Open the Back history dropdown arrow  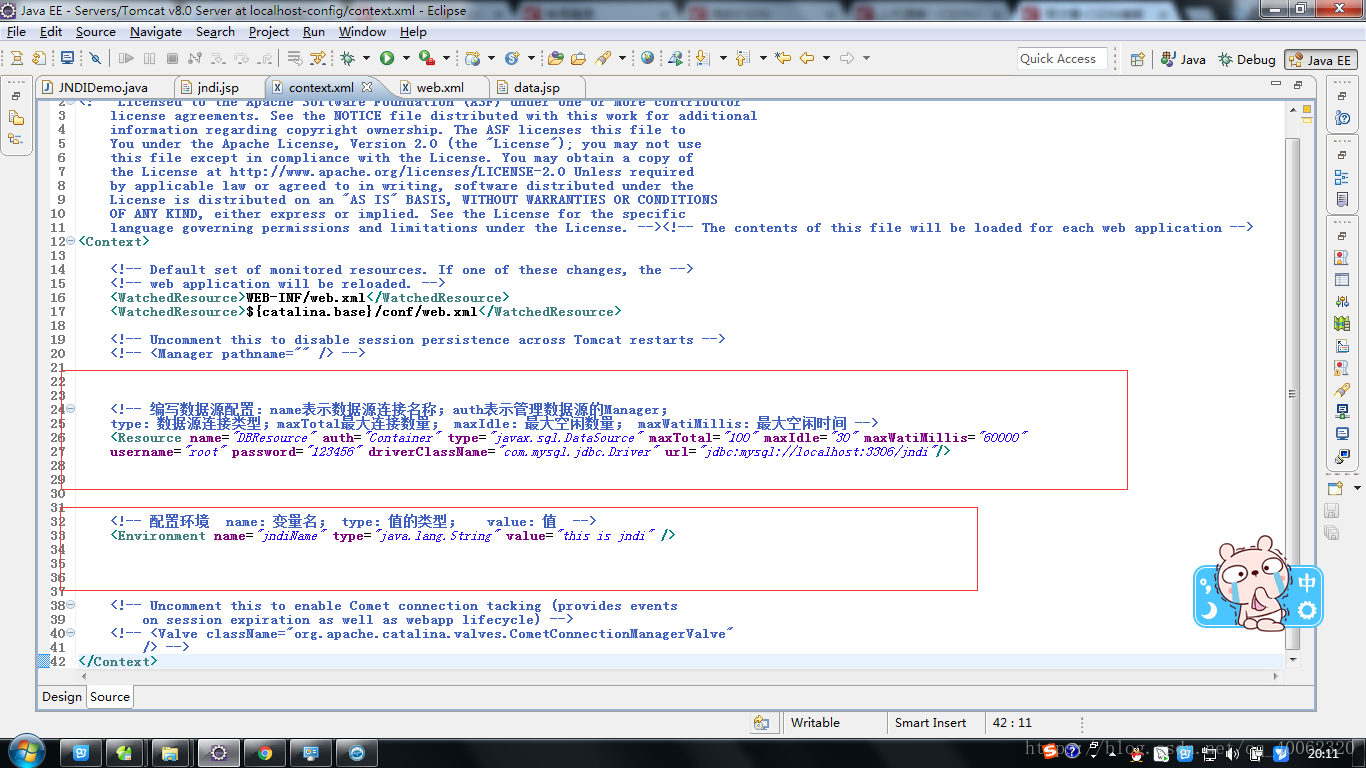(x=826, y=58)
